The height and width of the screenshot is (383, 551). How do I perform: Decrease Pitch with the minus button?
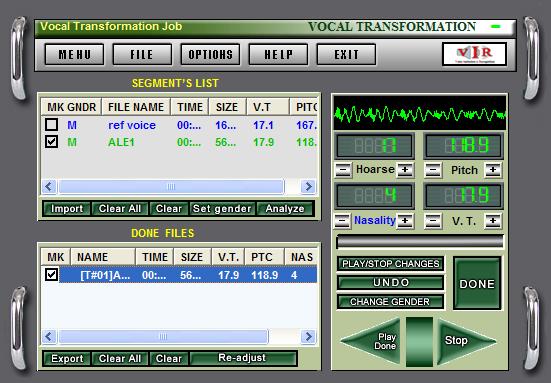tap(433, 170)
